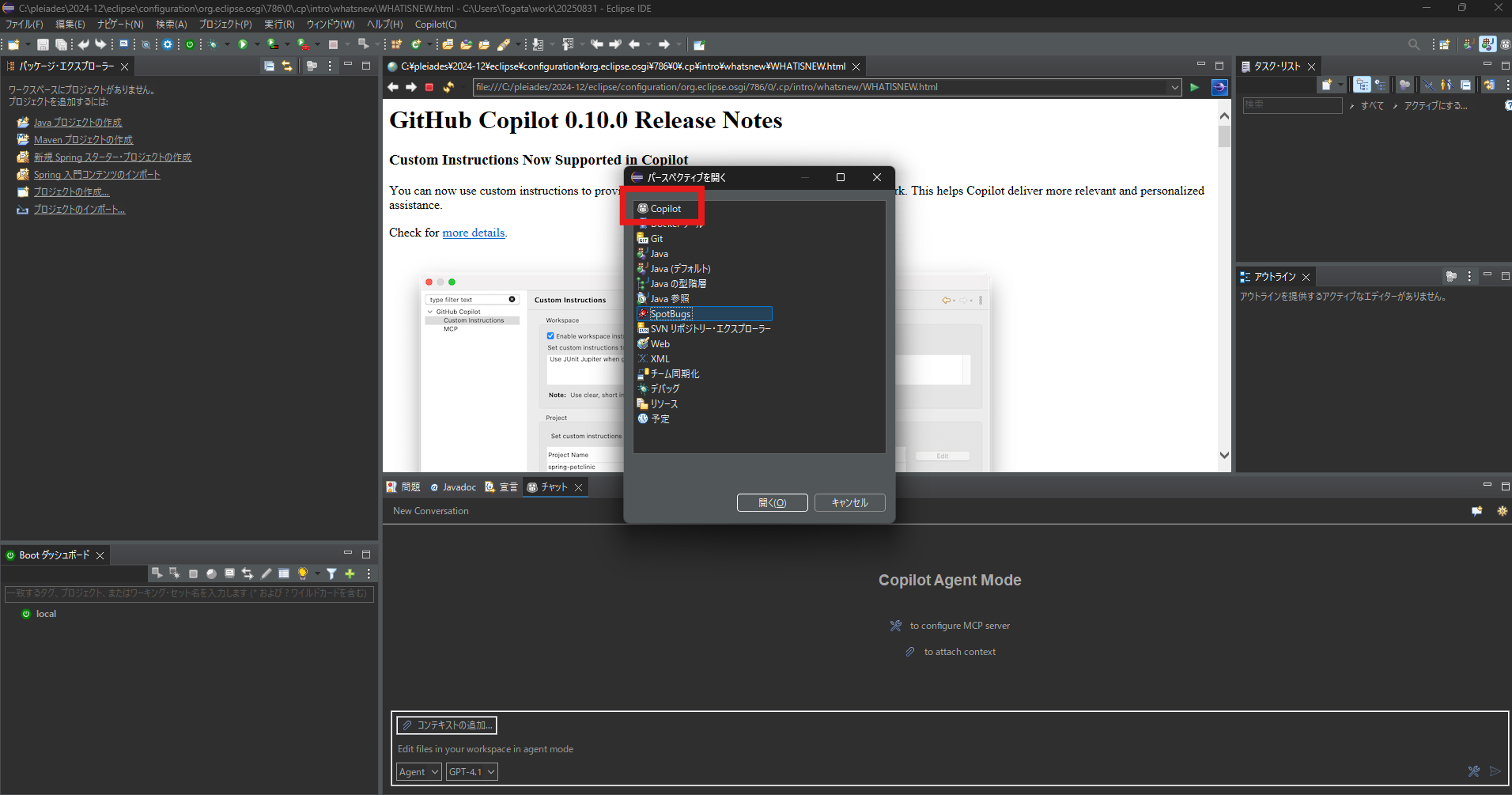The image size is (1512, 795).
Task: Launch Debug using the bug toolbar icon
Action: 212,44
